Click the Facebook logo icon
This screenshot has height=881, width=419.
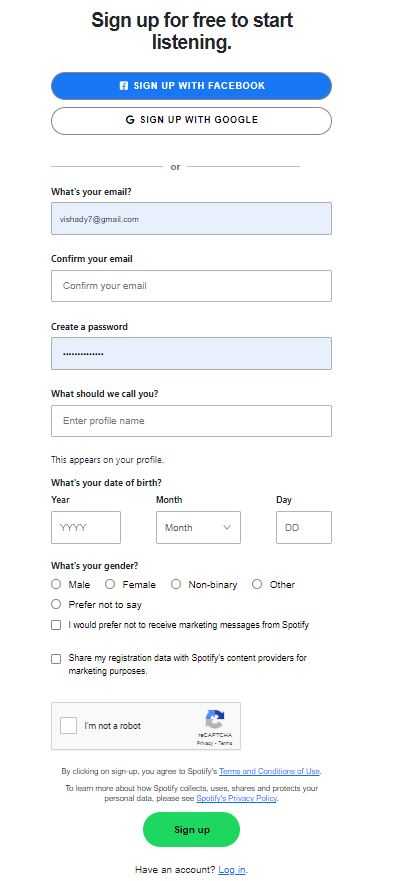pyautogui.click(x=124, y=86)
